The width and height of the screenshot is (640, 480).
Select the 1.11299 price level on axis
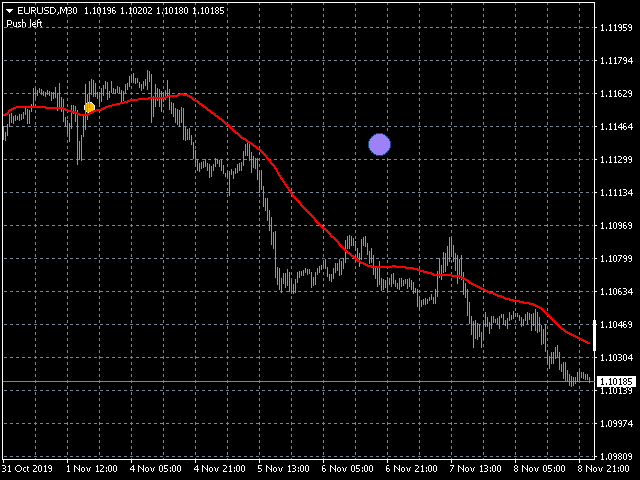pos(616,160)
